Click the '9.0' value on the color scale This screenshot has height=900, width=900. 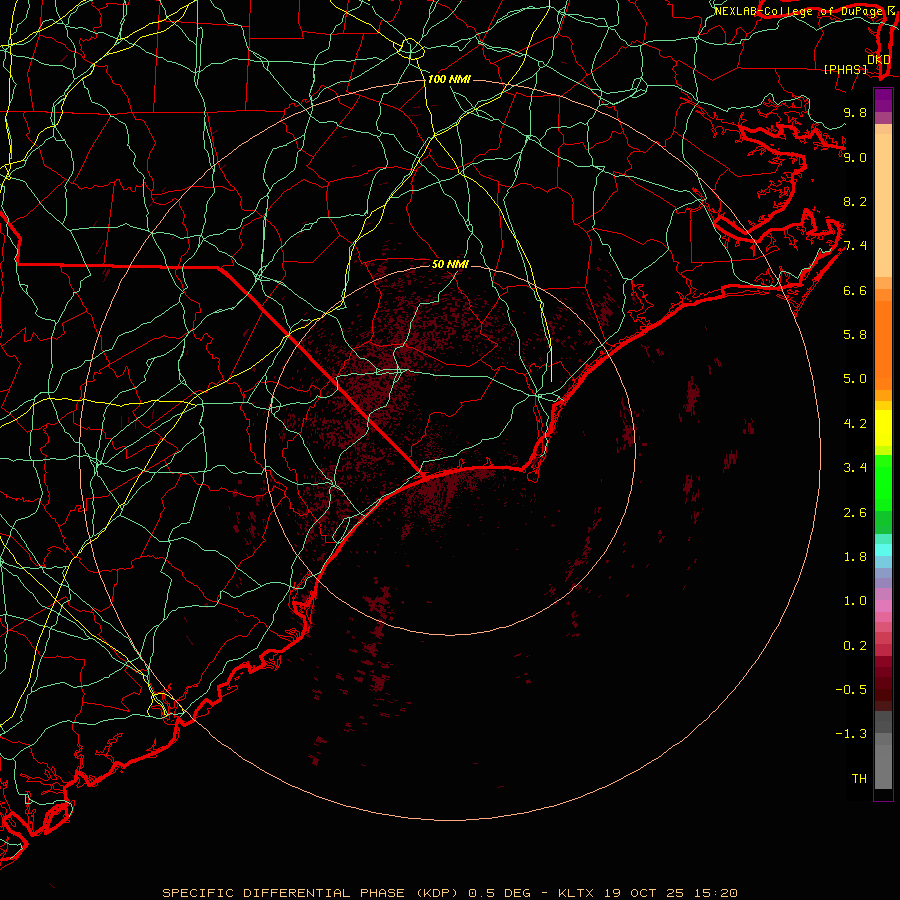click(855, 157)
